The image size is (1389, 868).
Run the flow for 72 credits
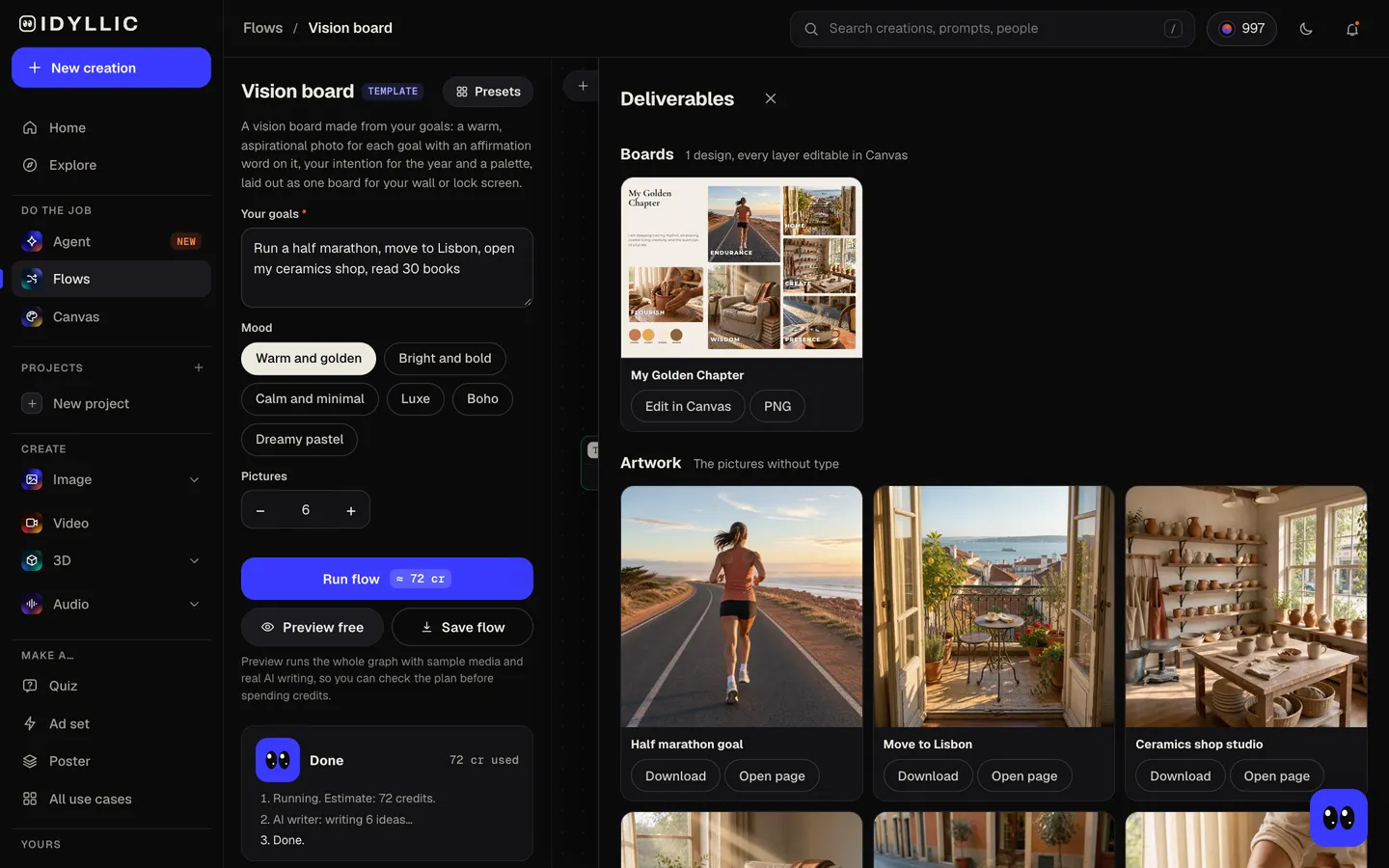[387, 579]
